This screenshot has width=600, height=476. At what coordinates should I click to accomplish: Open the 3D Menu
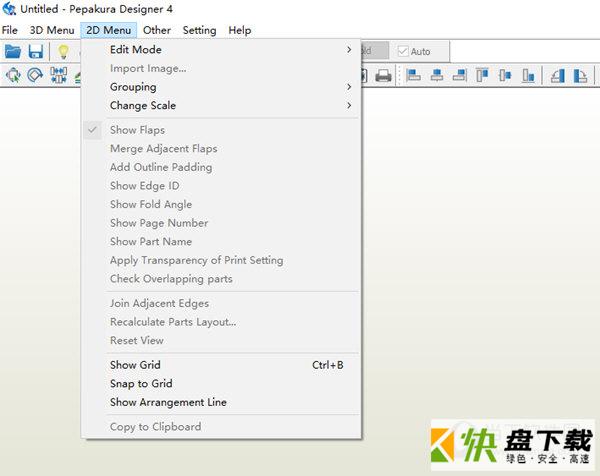click(52, 30)
